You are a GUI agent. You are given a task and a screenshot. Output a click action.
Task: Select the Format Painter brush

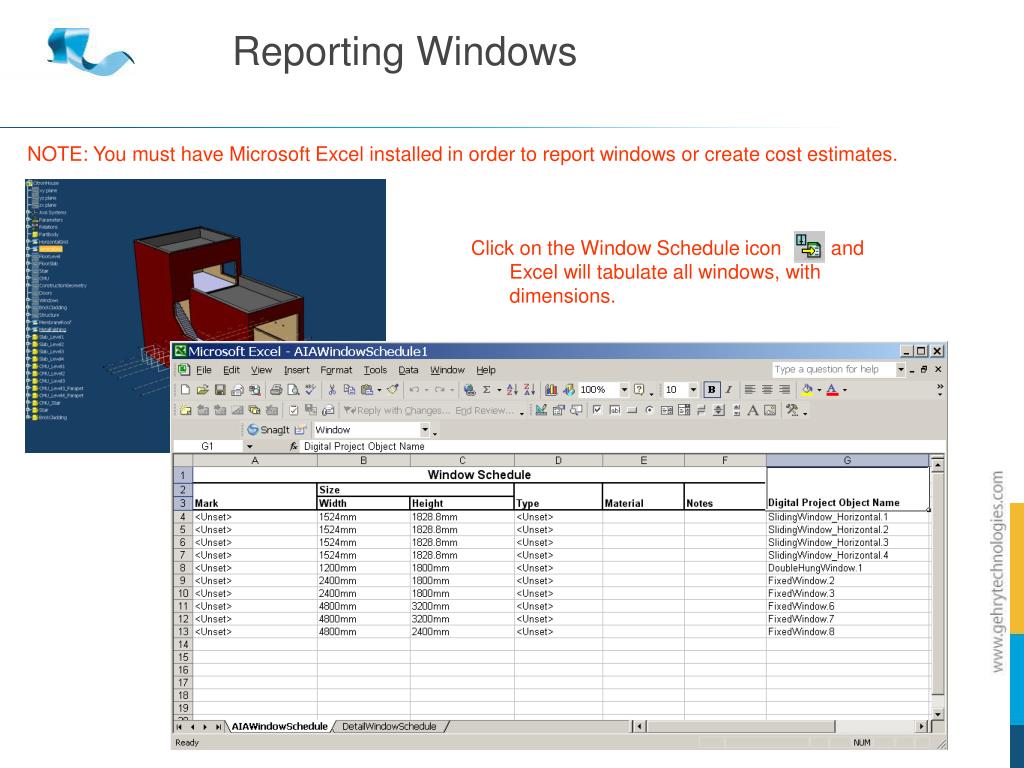(392, 390)
